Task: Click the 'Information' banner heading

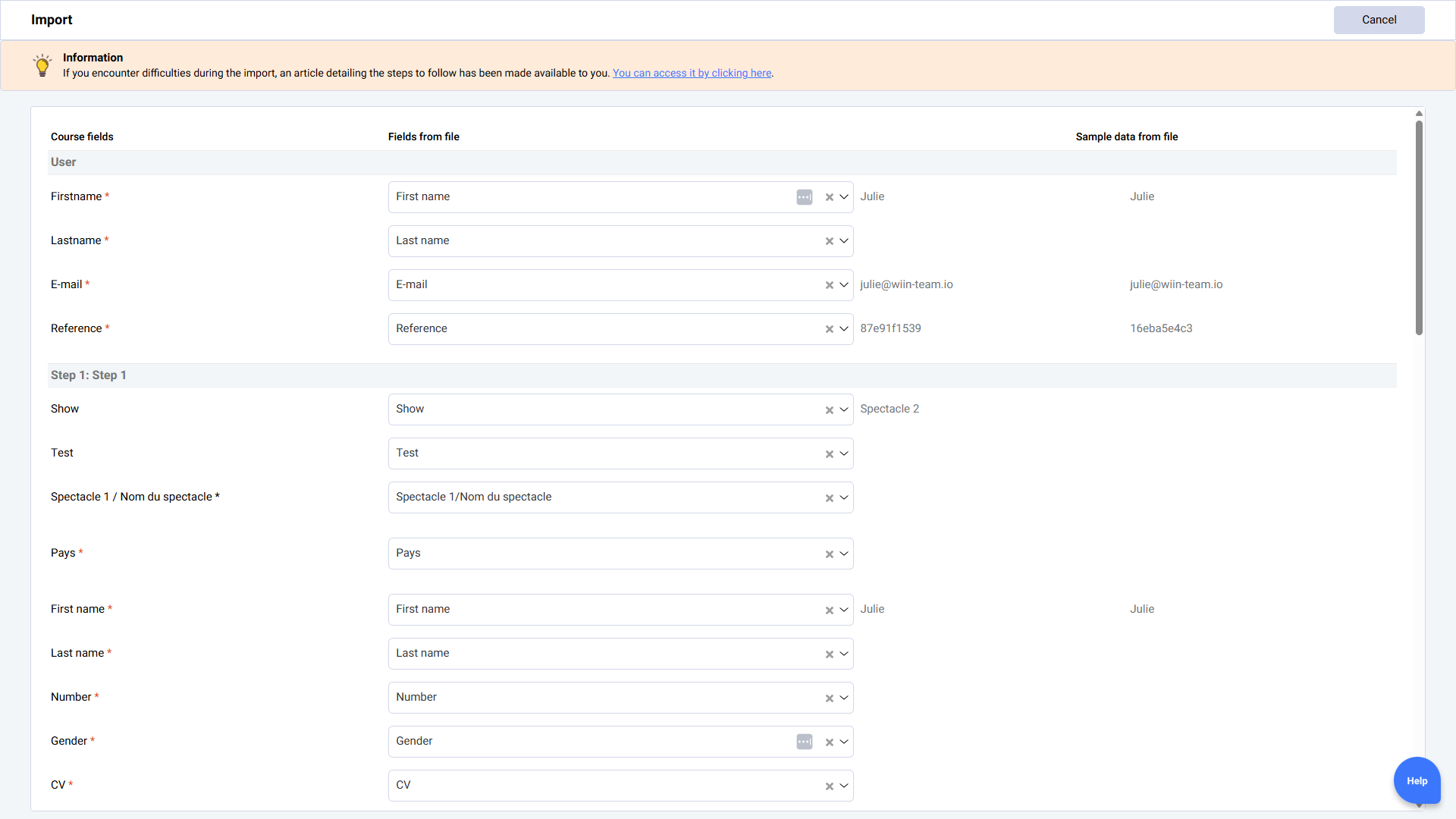Action: pos(93,58)
